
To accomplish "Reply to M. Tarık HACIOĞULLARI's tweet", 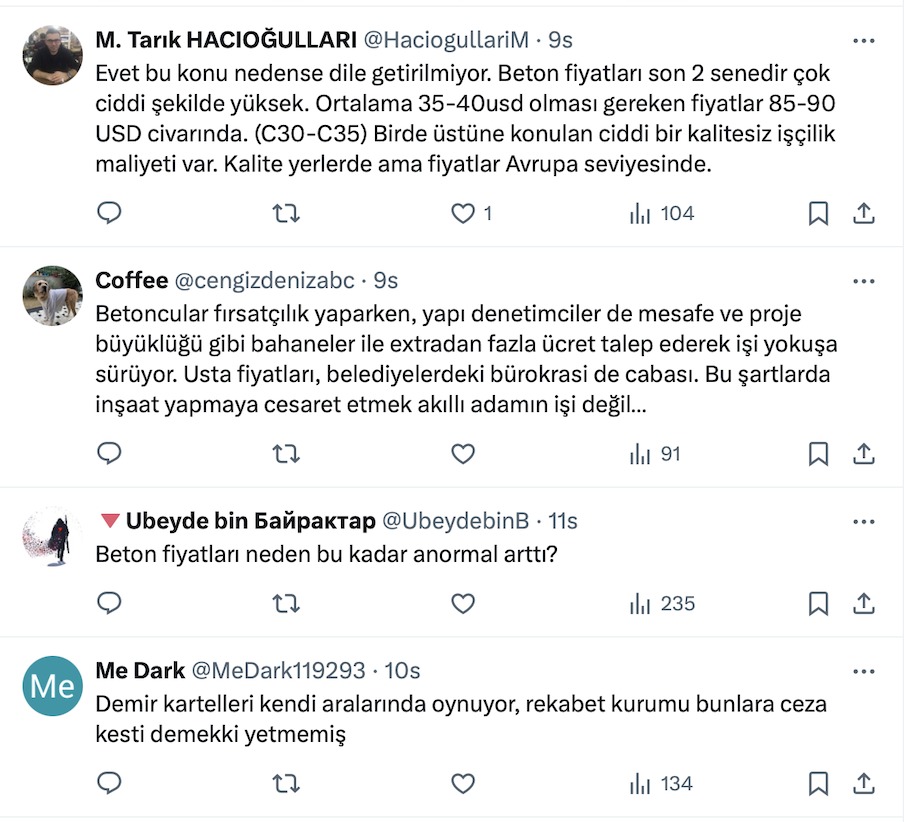I will 109,213.
